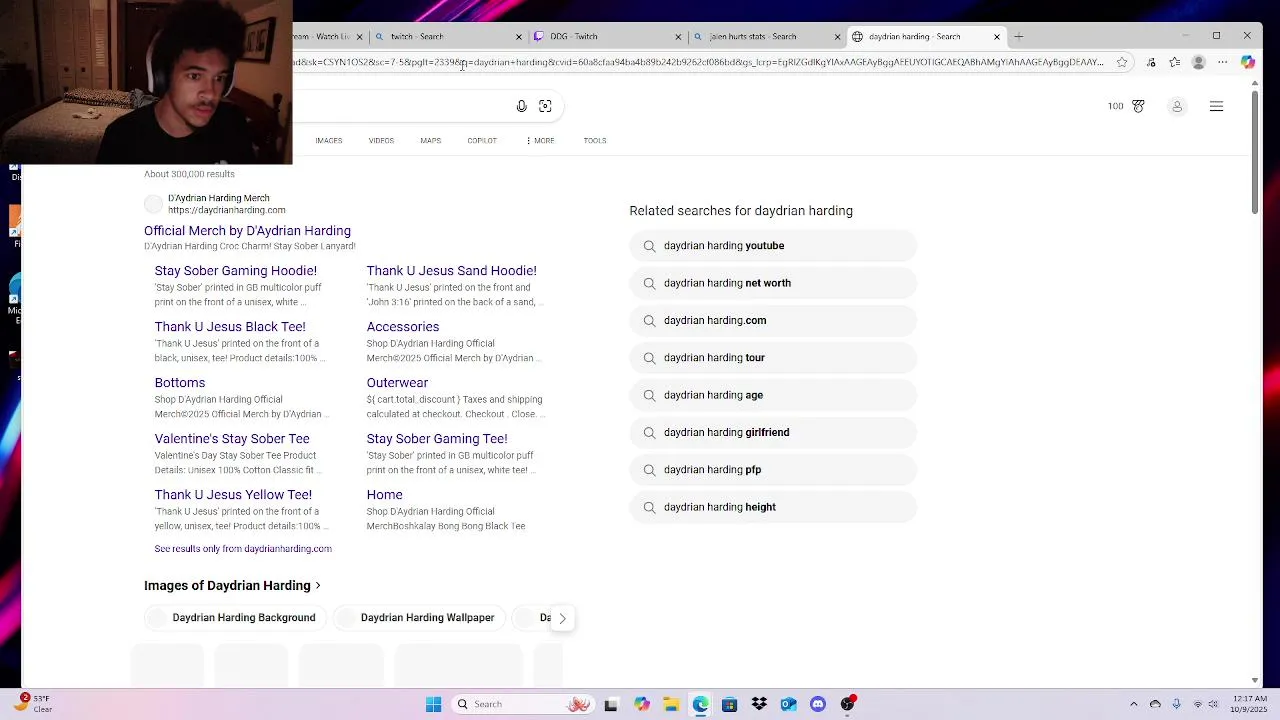
Task: Advance the image chips carousel arrow
Action: pyautogui.click(x=562, y=618)
